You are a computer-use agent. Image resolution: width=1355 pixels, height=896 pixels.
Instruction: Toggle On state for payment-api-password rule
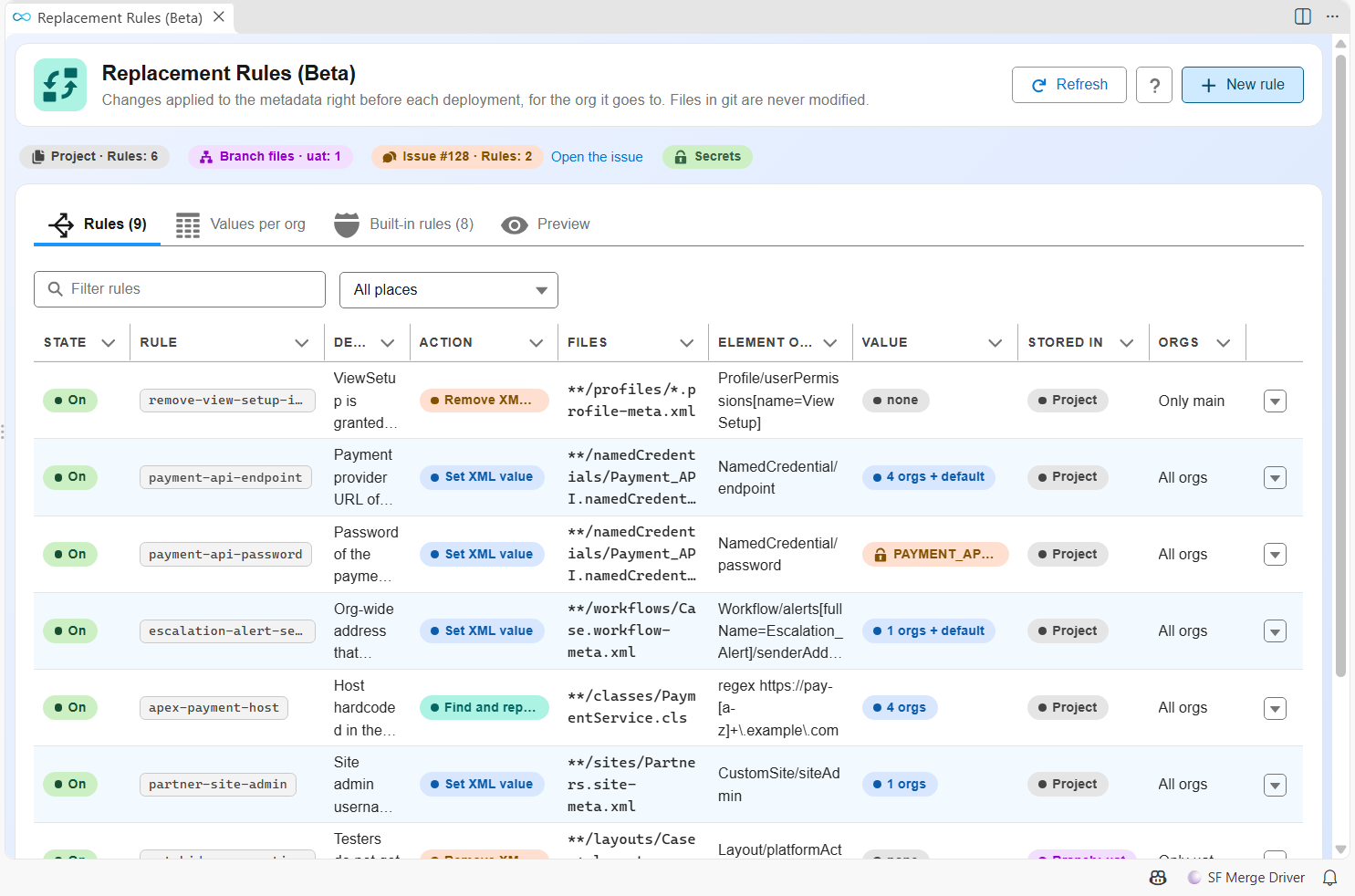tap(70, 554)
